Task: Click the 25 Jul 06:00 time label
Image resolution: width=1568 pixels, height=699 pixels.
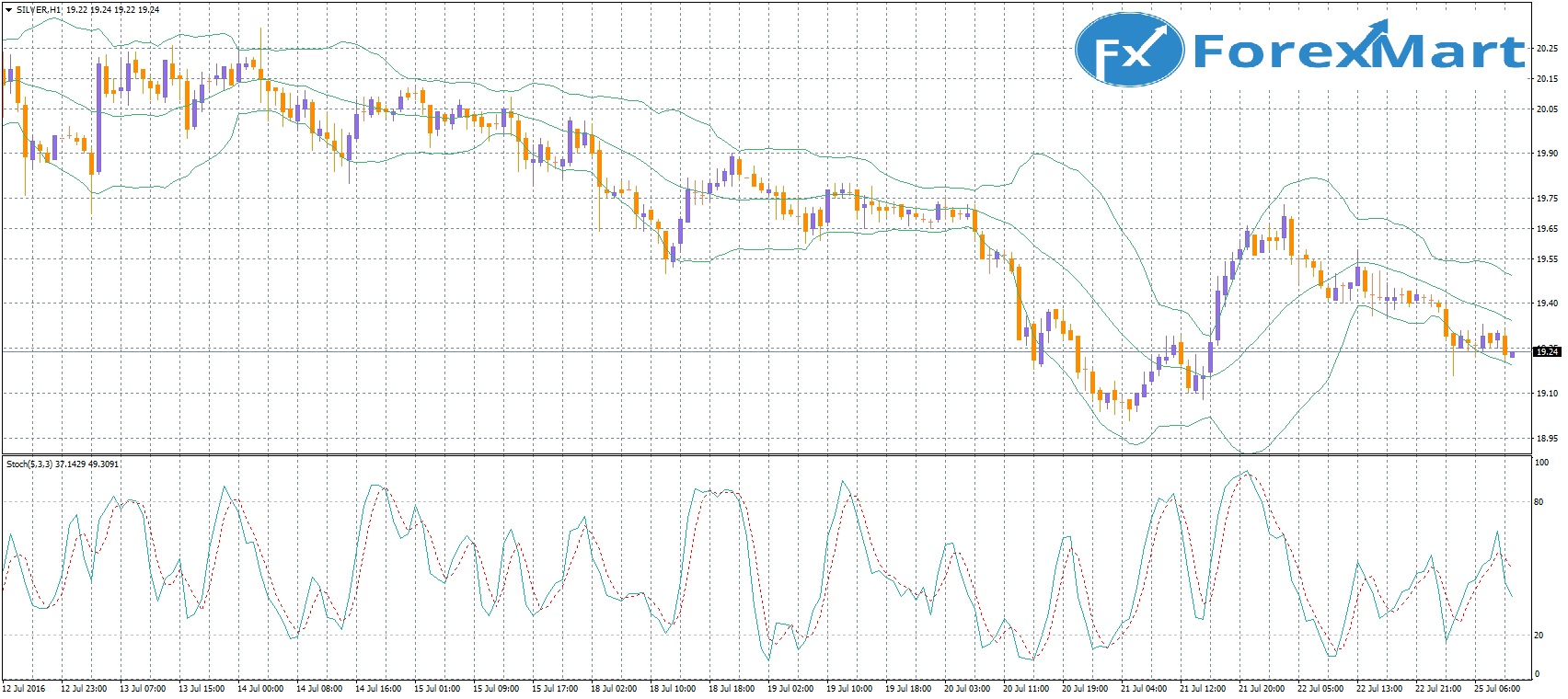Action: pos(1497,688)
